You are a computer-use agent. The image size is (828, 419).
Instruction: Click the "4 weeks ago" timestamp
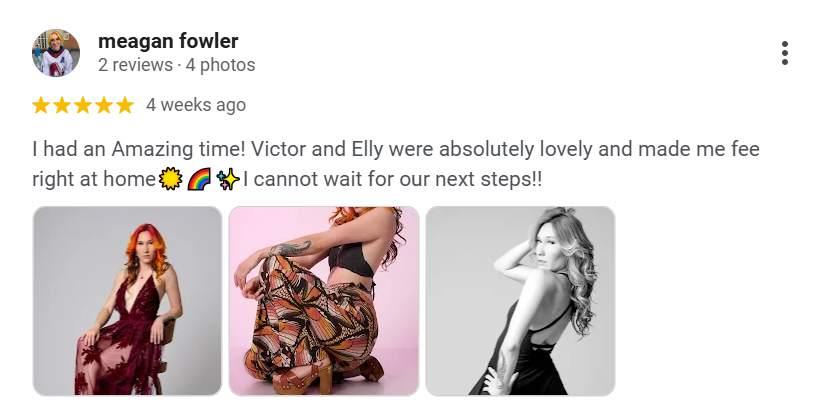(196, 105)
